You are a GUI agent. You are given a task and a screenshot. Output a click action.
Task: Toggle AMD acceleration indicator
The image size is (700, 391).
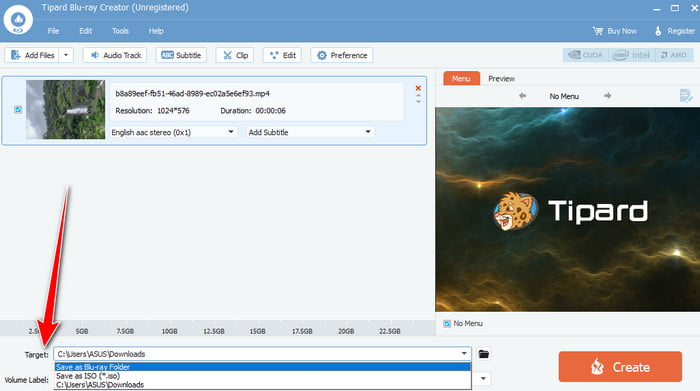tap(674, 55)
